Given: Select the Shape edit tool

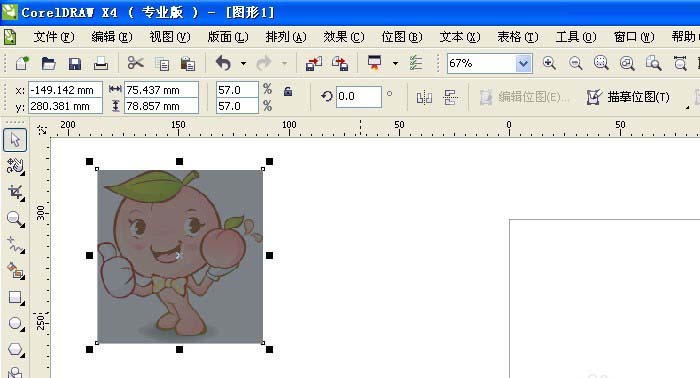Looking at the screenshot, I should 15,166.
